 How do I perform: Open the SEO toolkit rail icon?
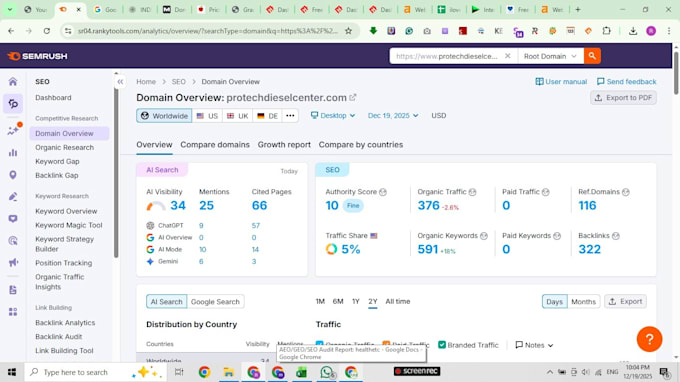13,104
